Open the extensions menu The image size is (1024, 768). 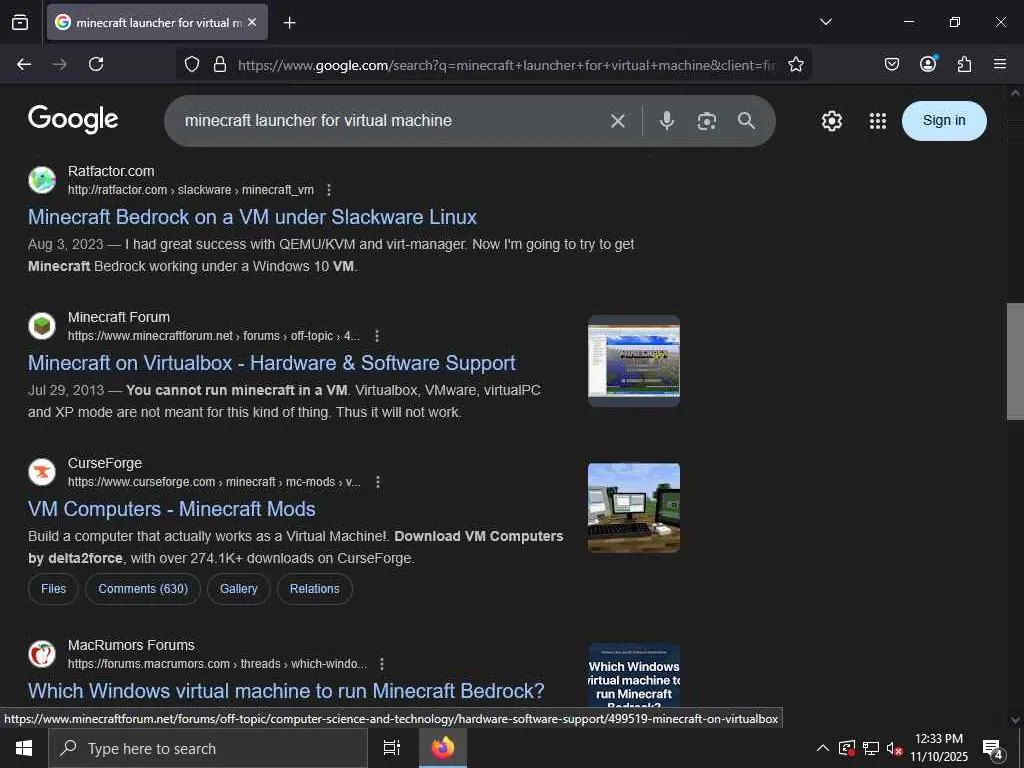tap(964, 64)
